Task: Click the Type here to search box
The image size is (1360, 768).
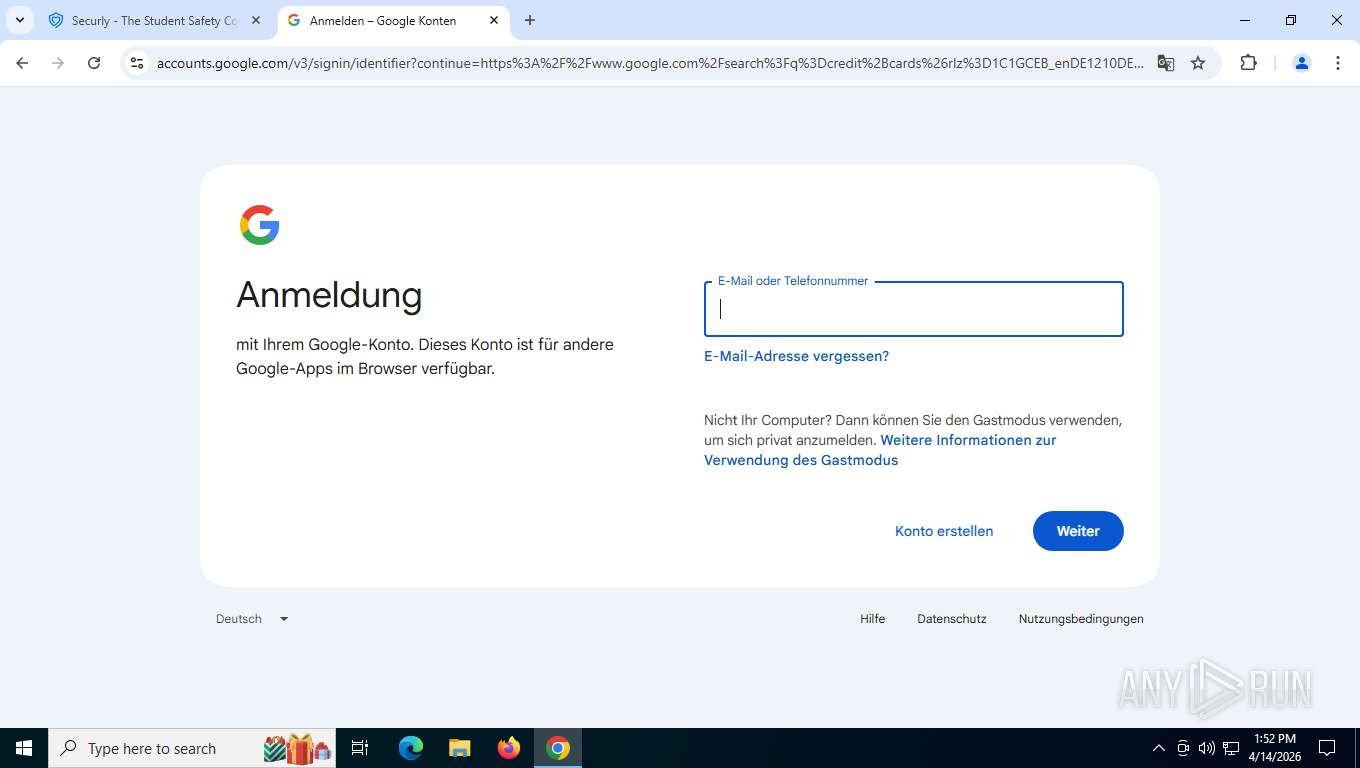Action: [193, 748]
